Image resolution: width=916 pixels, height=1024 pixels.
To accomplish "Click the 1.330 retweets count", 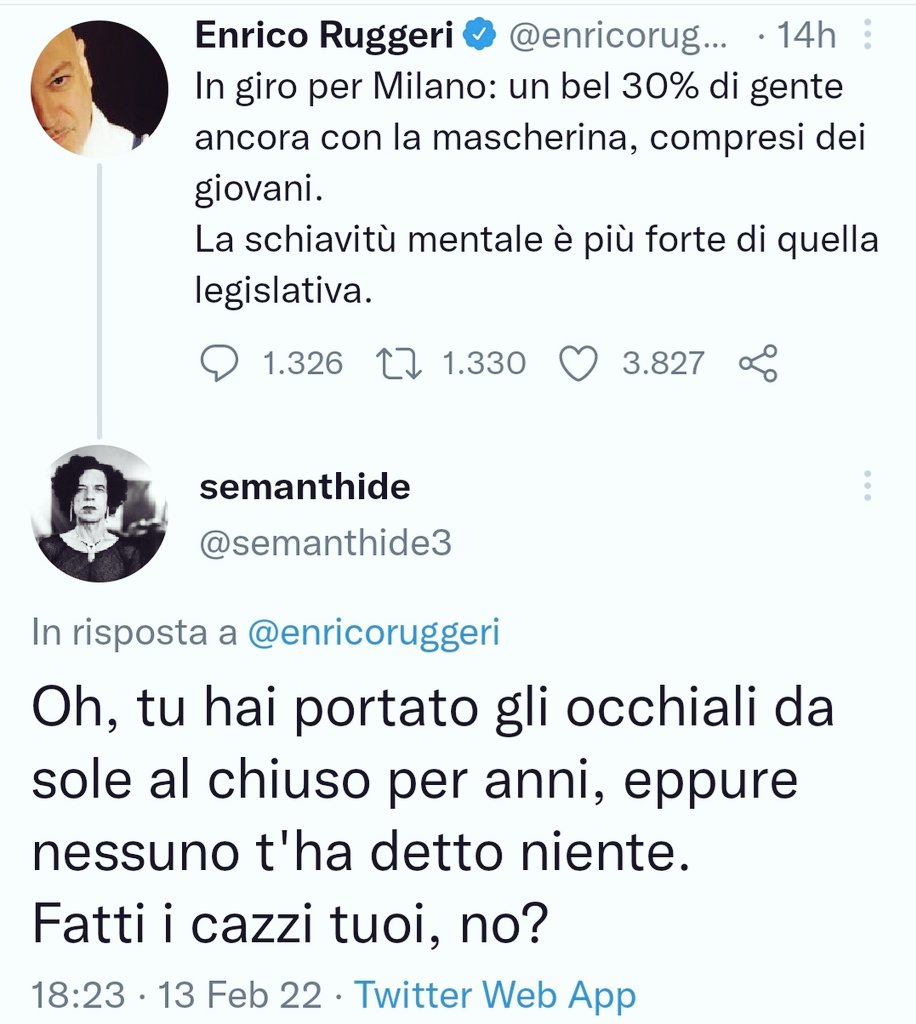I will pos(483,364).
